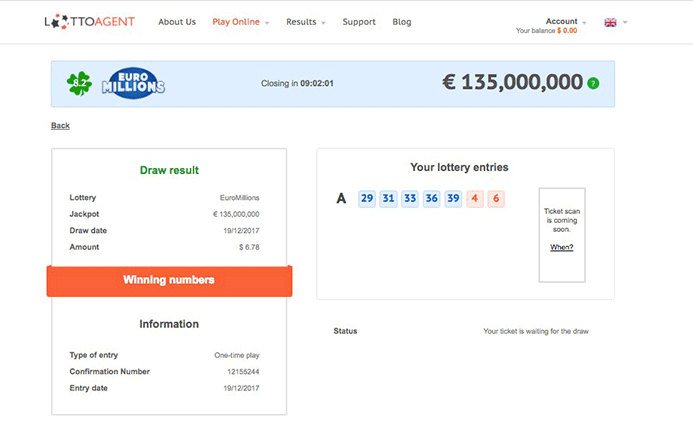
Task: Select star number 6 in entry A
Action: 496,199
